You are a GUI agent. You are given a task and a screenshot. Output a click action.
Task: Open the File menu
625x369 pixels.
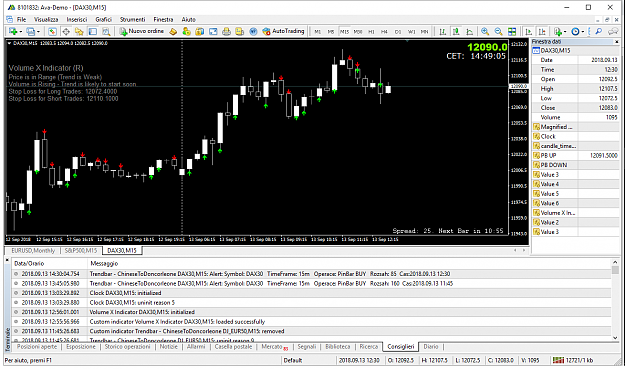pos(21,19)
